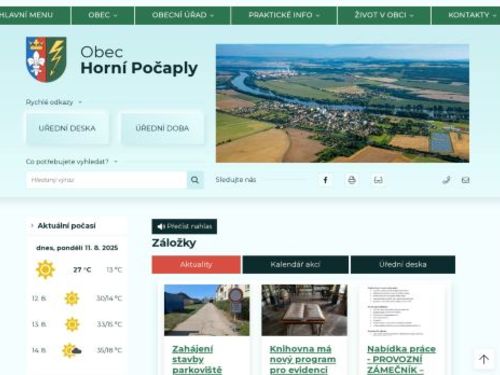This screenshot has width=500, height=375.
Task: Click the 35/18 °C forecast value
Action: 109,350
